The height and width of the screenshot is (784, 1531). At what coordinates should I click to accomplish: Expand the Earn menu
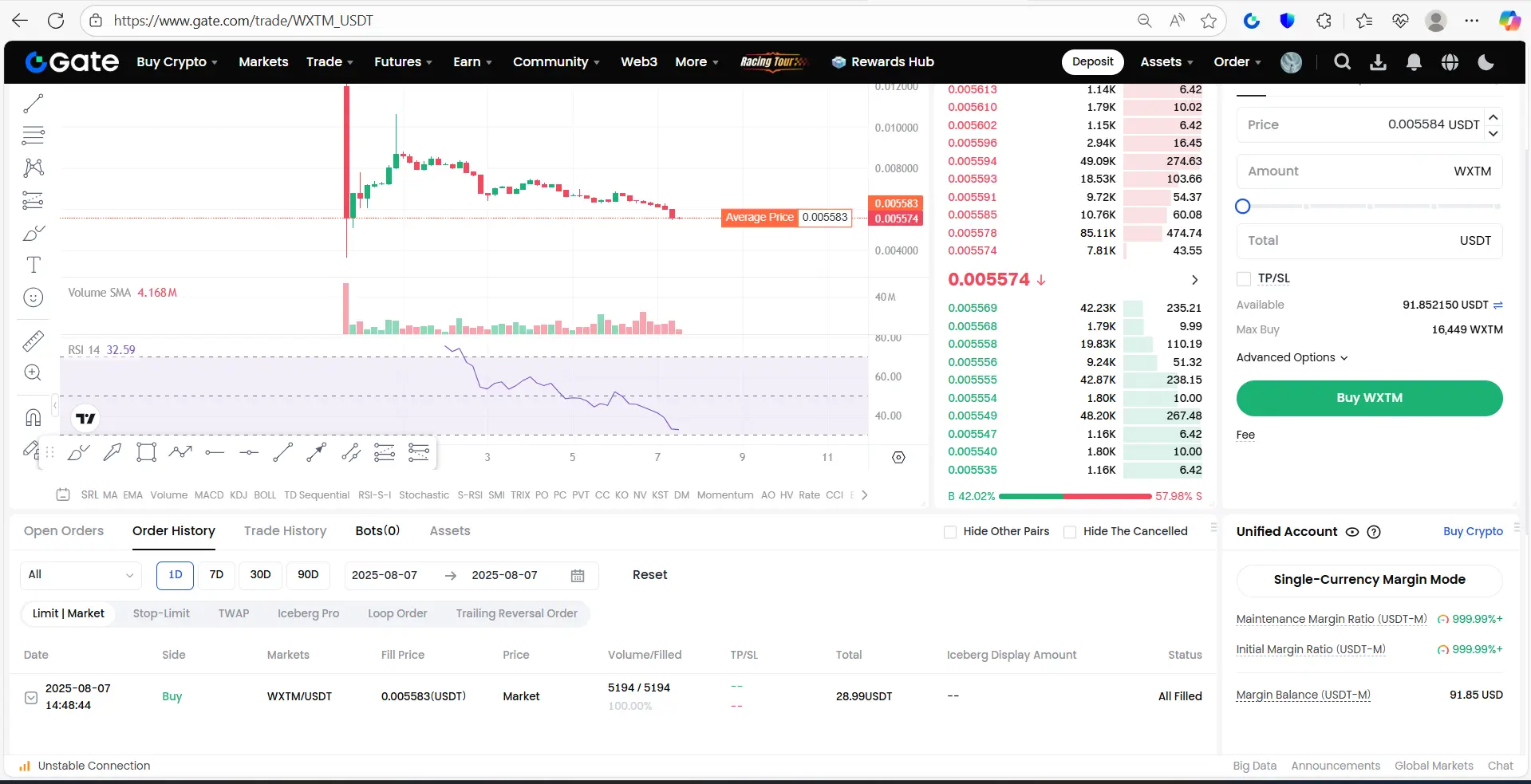(472, 62)
